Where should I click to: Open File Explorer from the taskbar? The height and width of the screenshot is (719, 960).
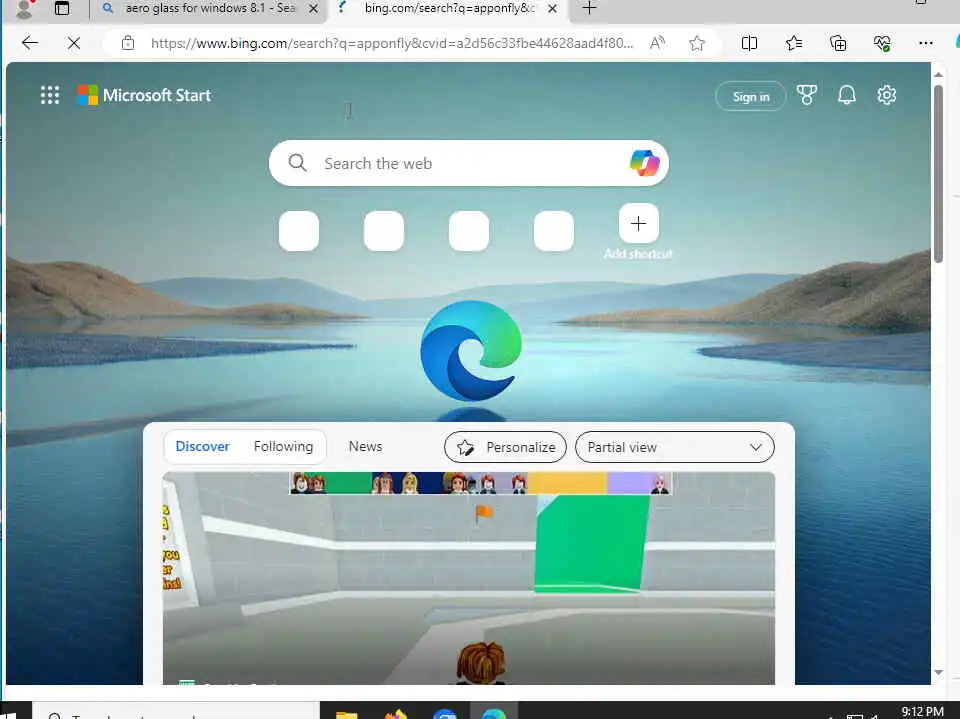pos(347,714)
